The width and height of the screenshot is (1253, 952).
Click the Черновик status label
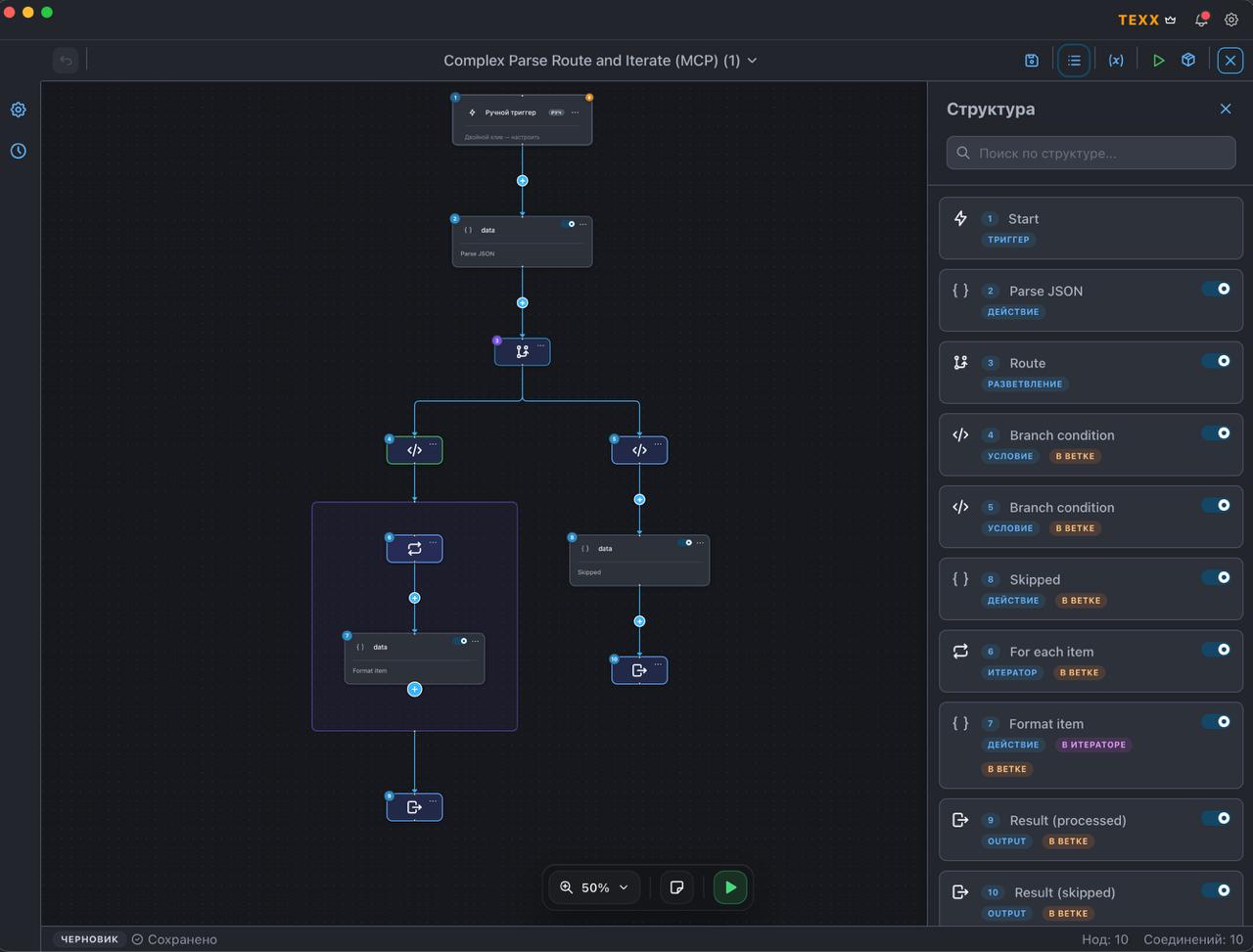tap(88, 938)
